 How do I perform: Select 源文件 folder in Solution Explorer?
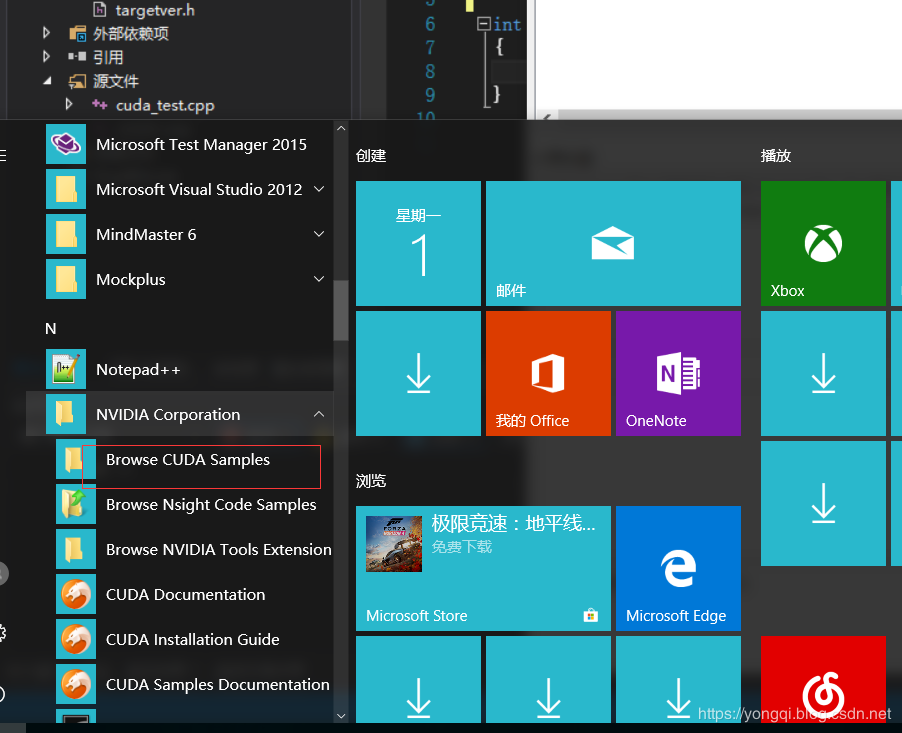click(116, 81)
